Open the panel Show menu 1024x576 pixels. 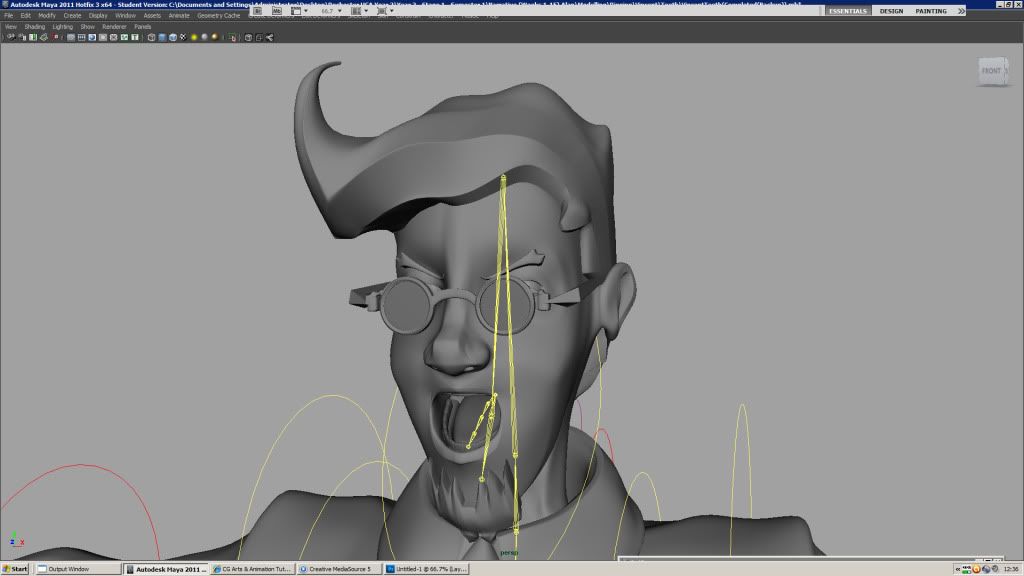pos(88,27)
